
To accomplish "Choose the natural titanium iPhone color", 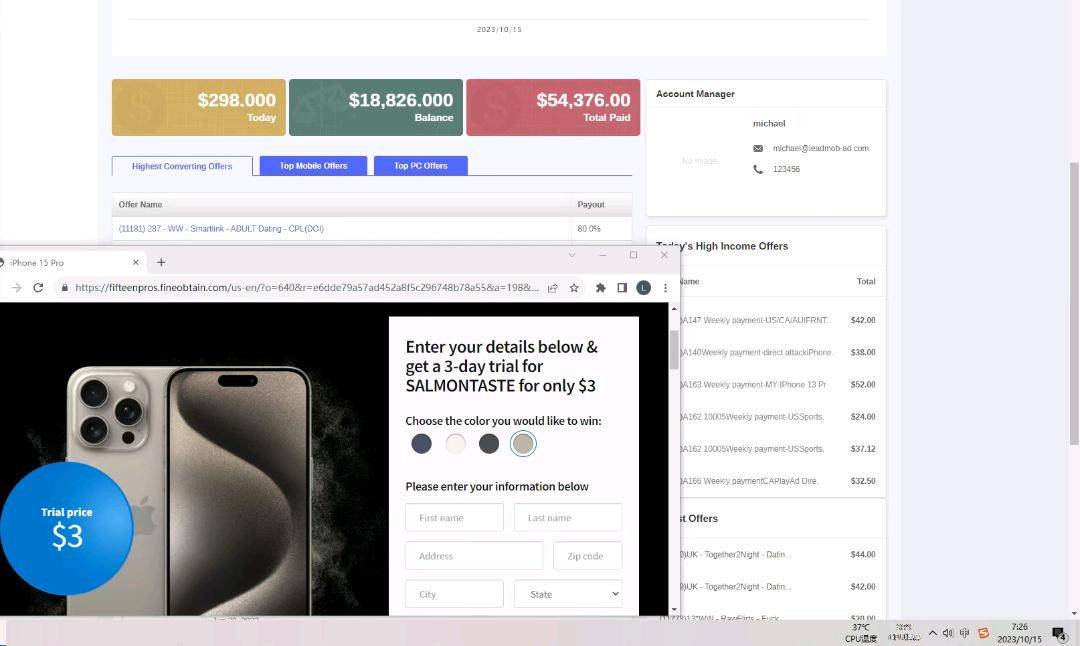I will point(523,444).
